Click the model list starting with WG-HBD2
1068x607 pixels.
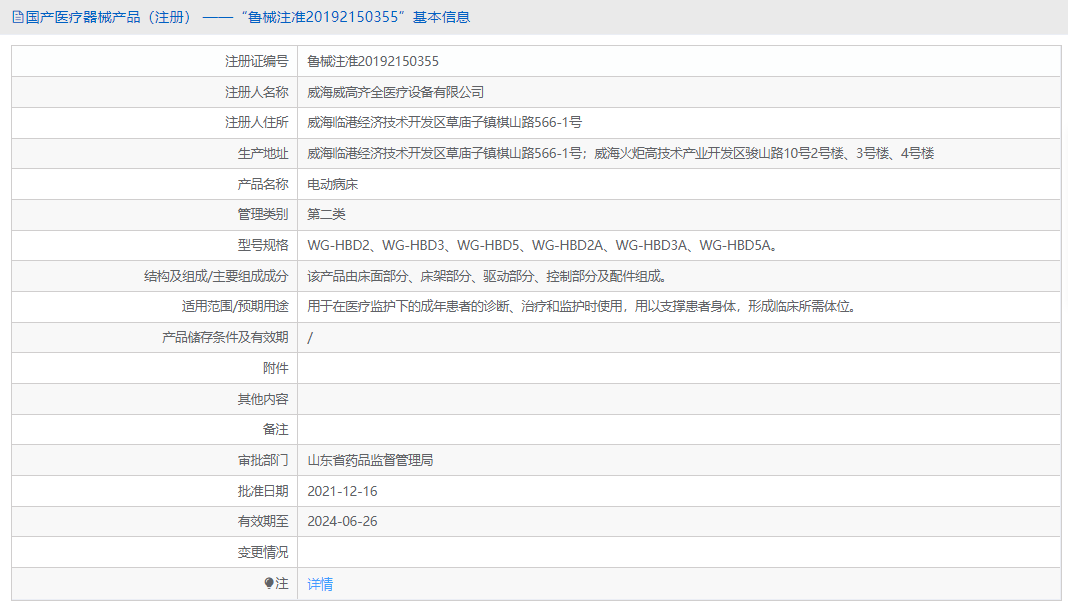[x=543, y=245]
